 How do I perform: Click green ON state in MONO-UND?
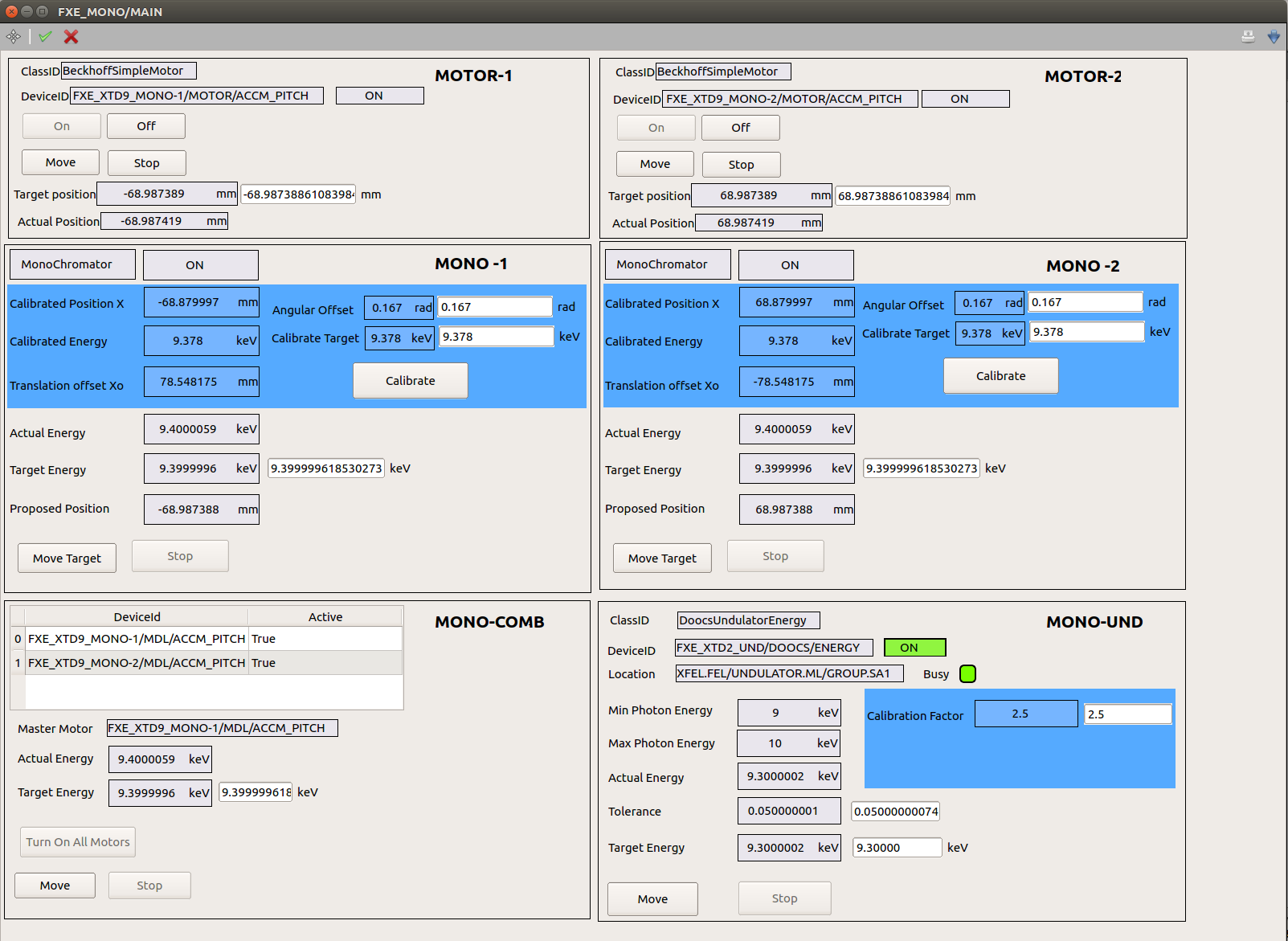click(915, 648)
